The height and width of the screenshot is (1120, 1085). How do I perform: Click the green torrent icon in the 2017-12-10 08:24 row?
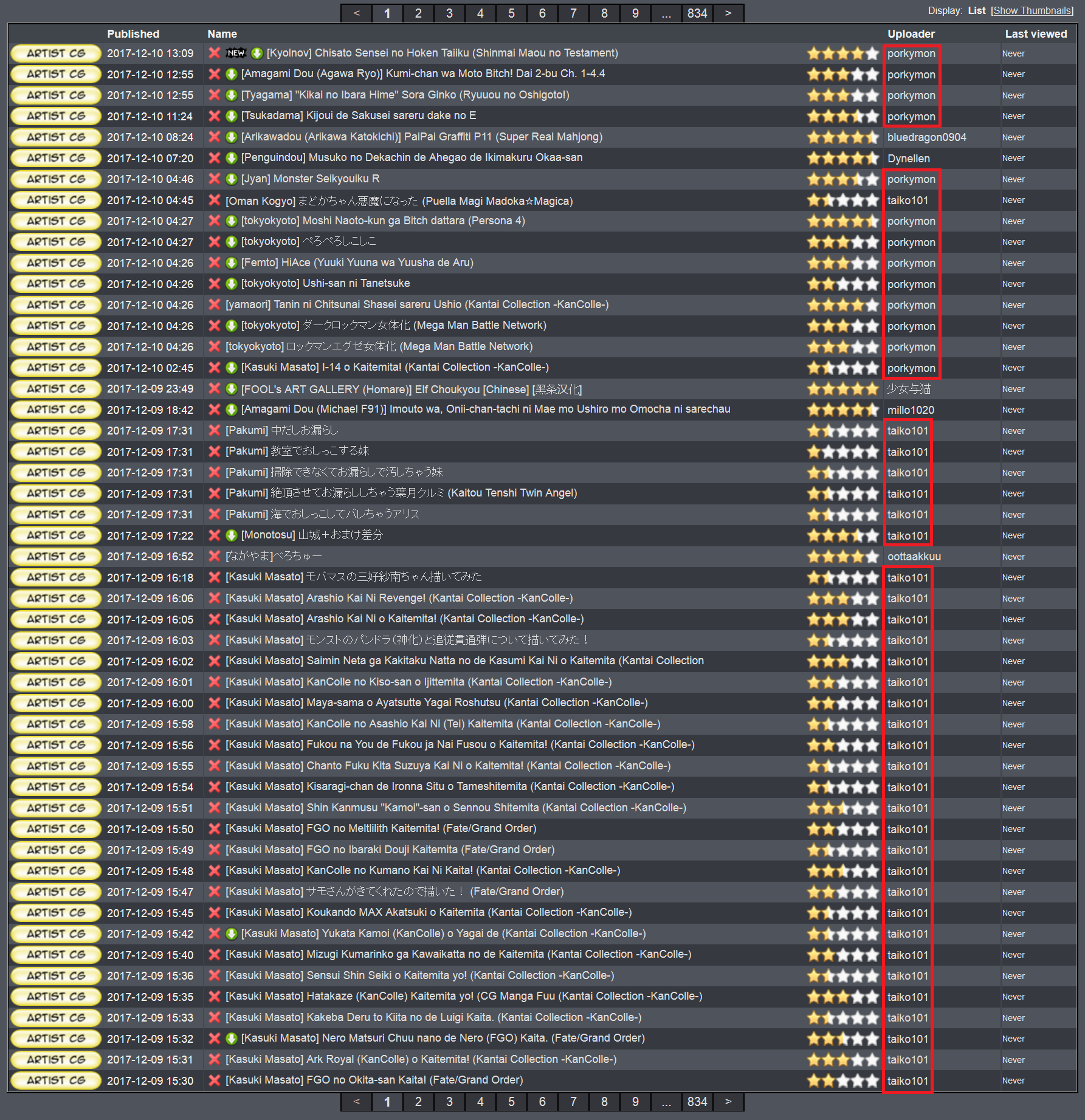click(231, 137)
